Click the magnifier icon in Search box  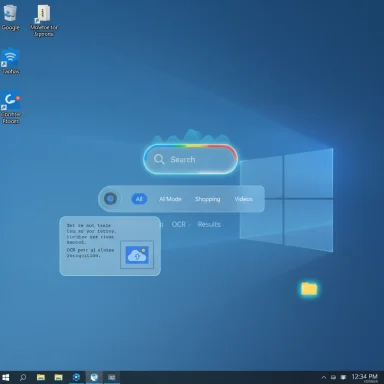[159, 159]
